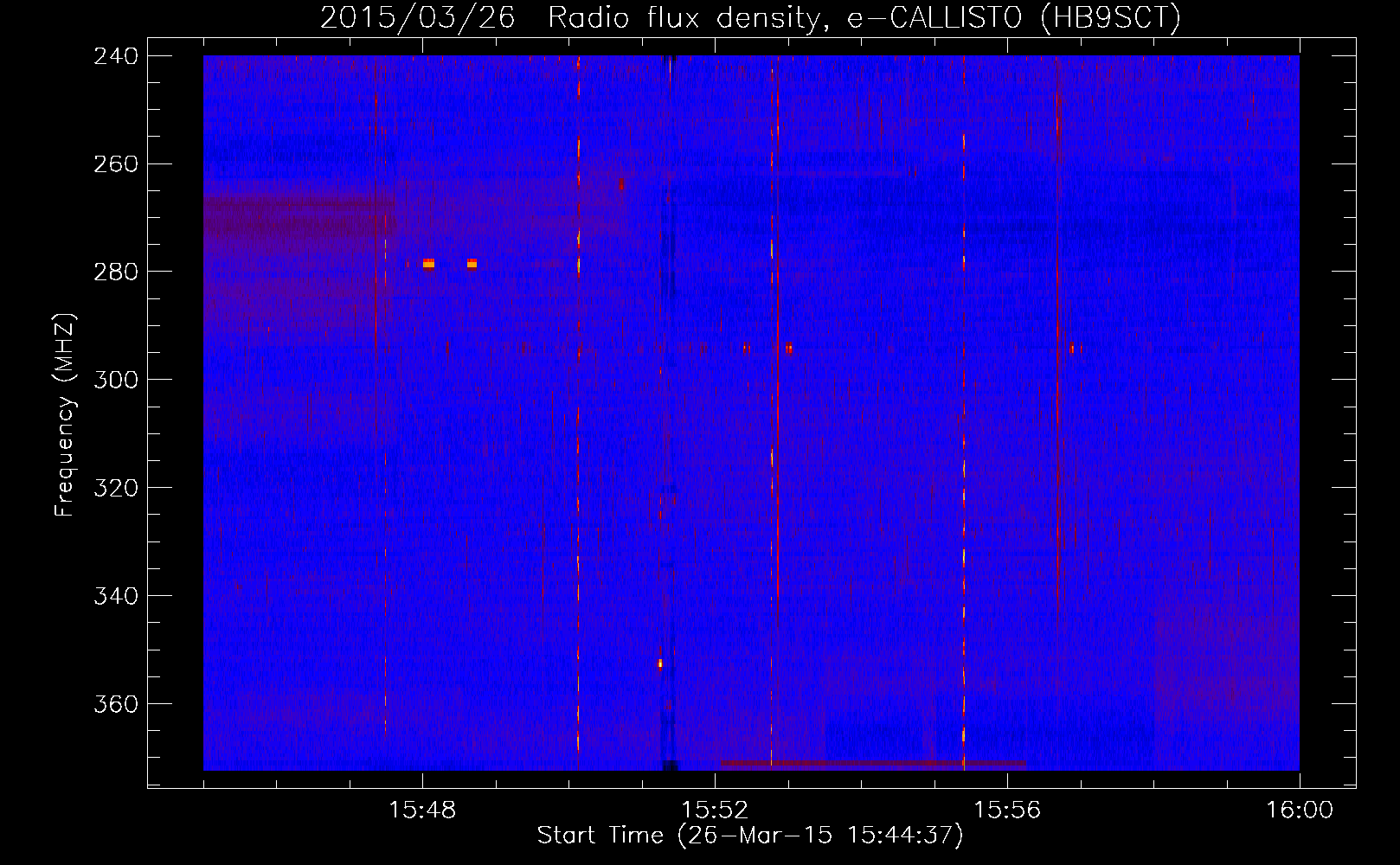The height and width of the screenshot is (865, 1400).
Task: Click the 15:56 time tick label
Action: click(x=1007, y=811)
